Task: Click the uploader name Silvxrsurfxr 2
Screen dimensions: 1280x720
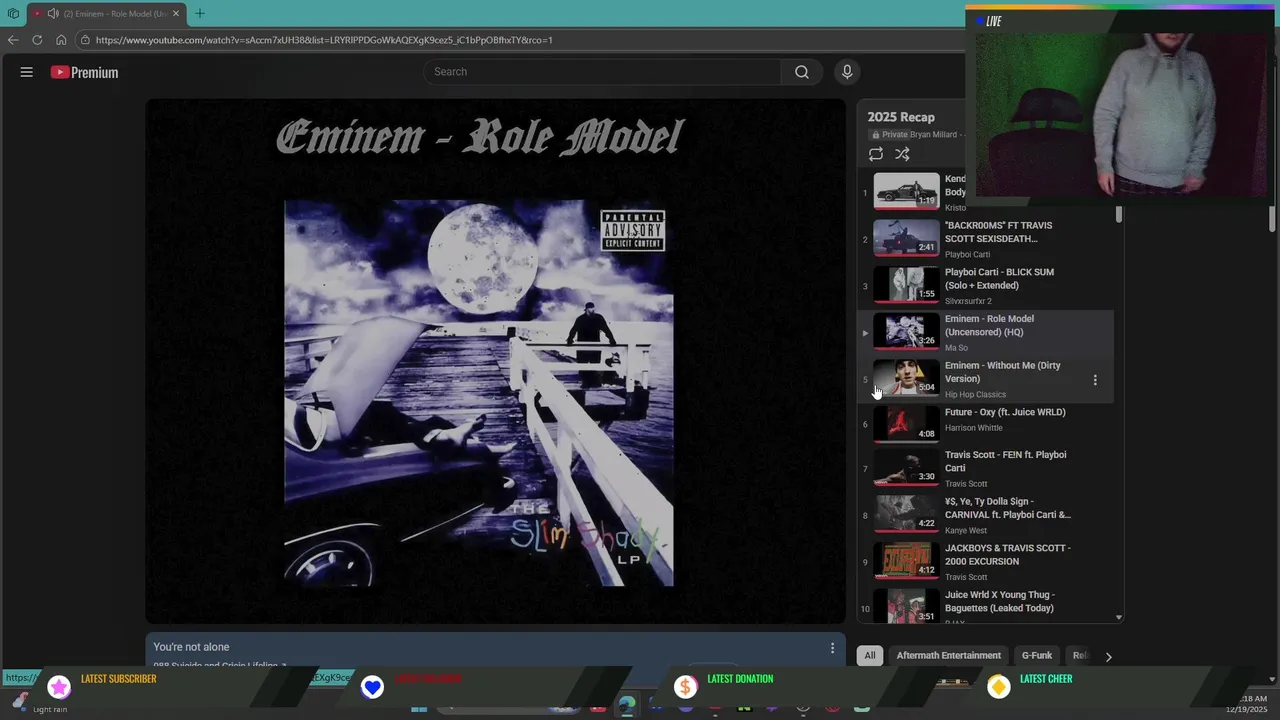Action: tap(968, 301)
